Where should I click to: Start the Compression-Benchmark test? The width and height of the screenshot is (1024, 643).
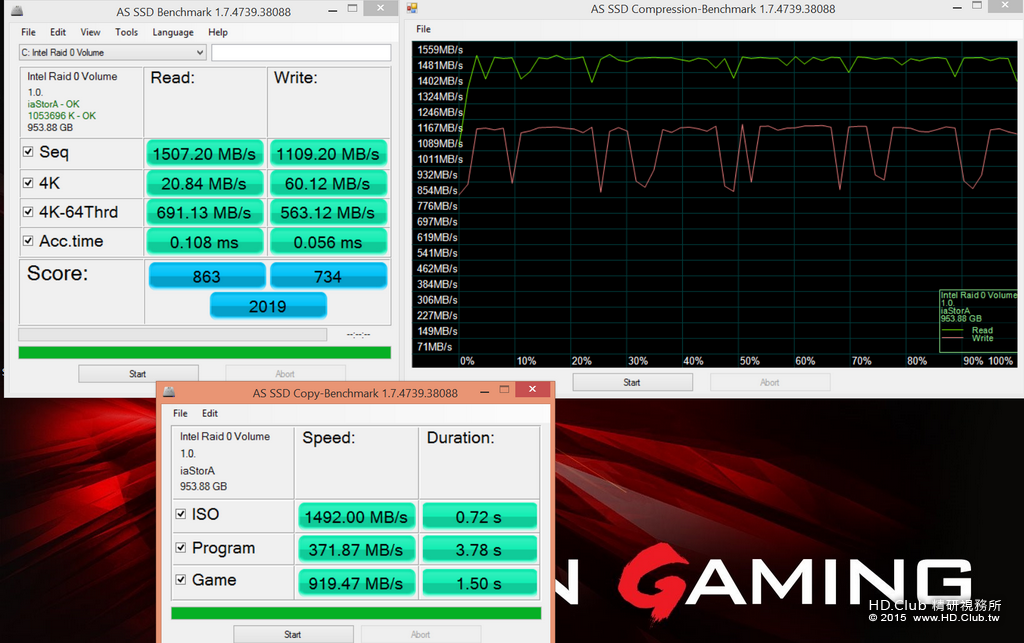[632, 383]
